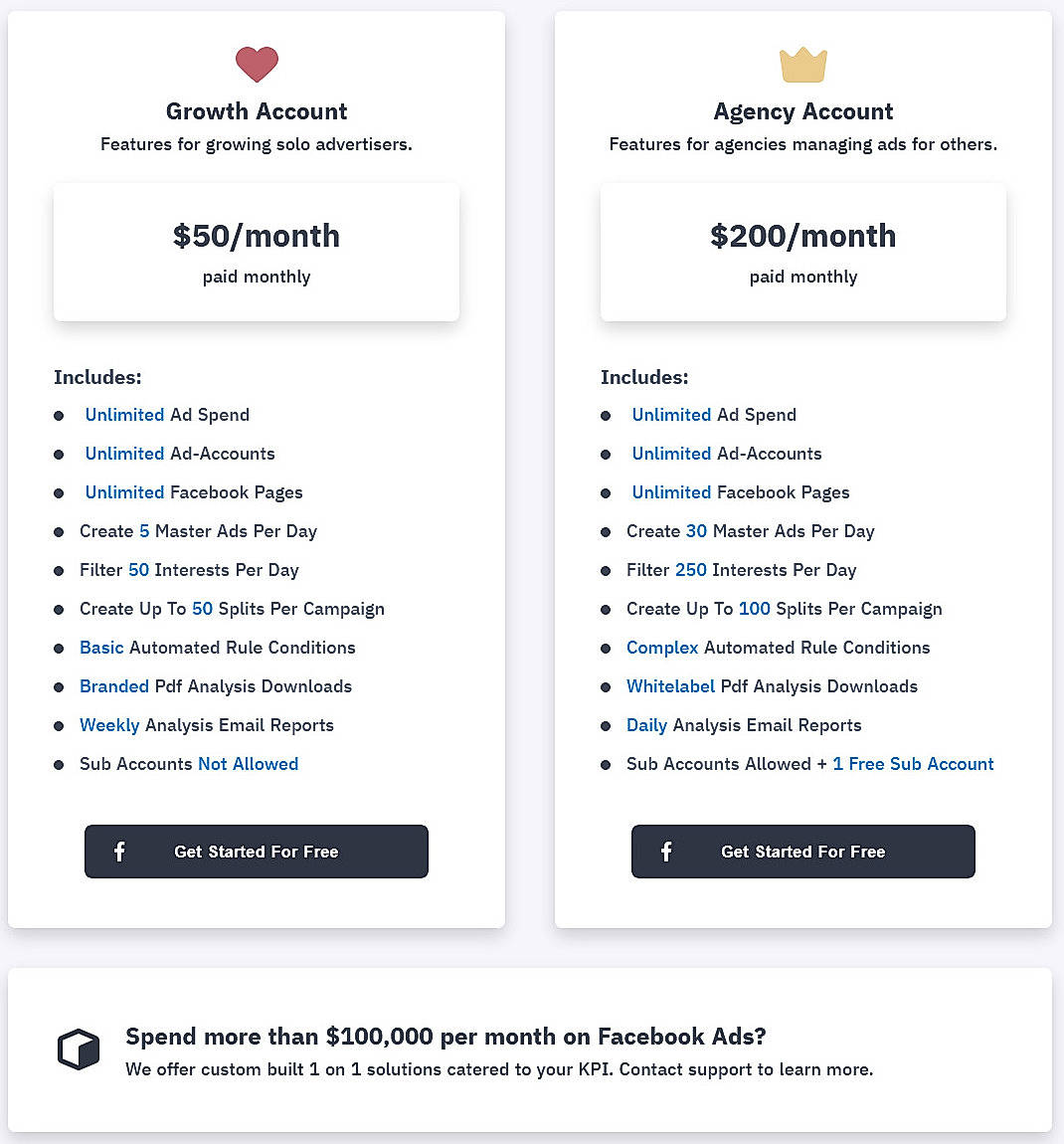Click the Growth Account heading
The width and height of the screenshot is (1064, 1144).
coord(257,111)
